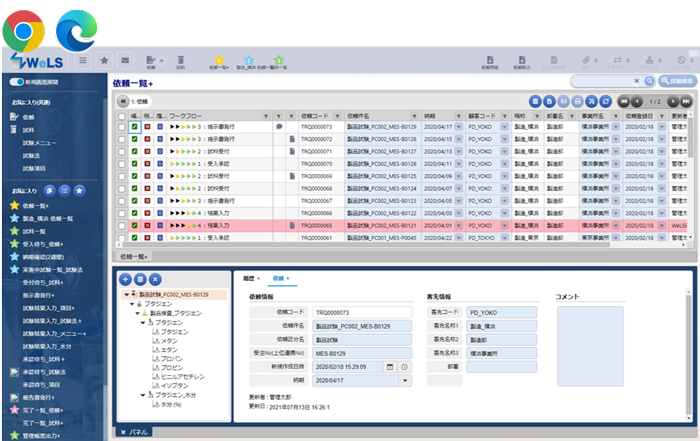Open the 依頼件名 column filter dropdown
The height and width of the screenshot is (441, 700).
pos(414,116)
